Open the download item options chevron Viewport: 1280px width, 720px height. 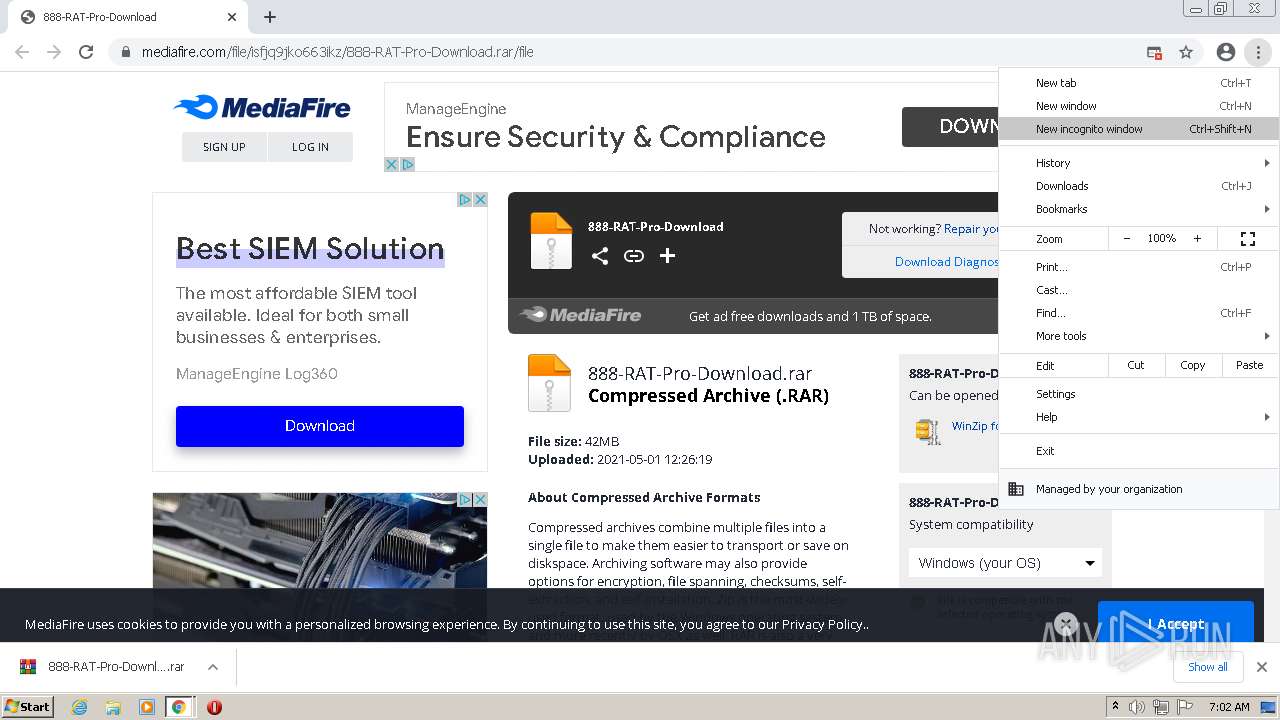213,667
